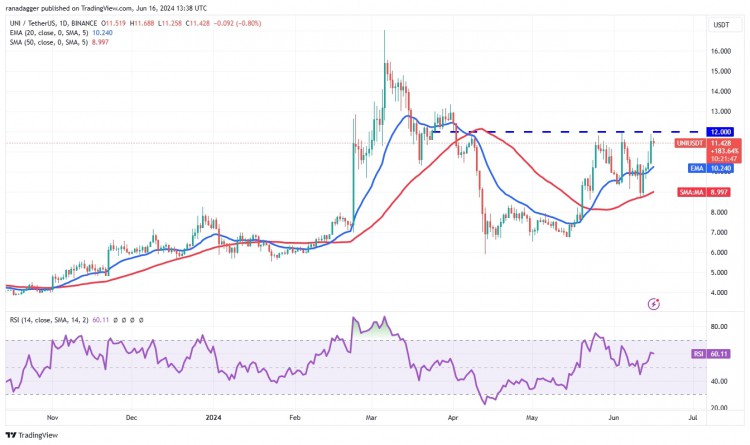Click the 80.00 RSI axis value
The image size is (750, 445).
[x=719, y=327]
